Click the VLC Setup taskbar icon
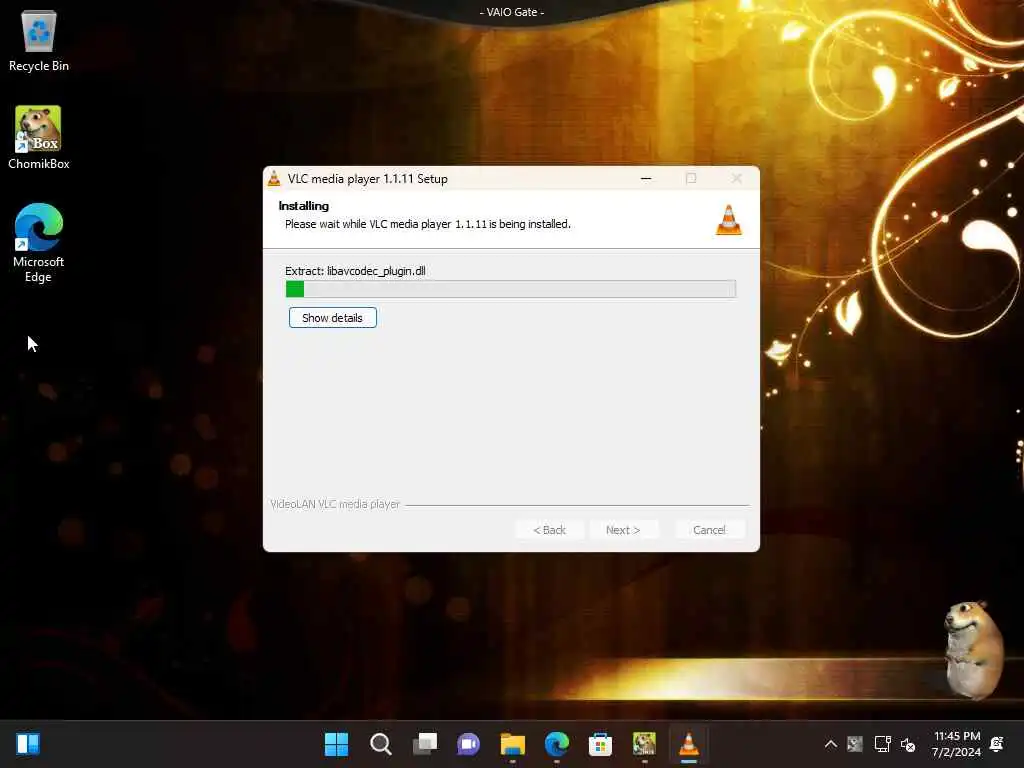 click(688, 744)
